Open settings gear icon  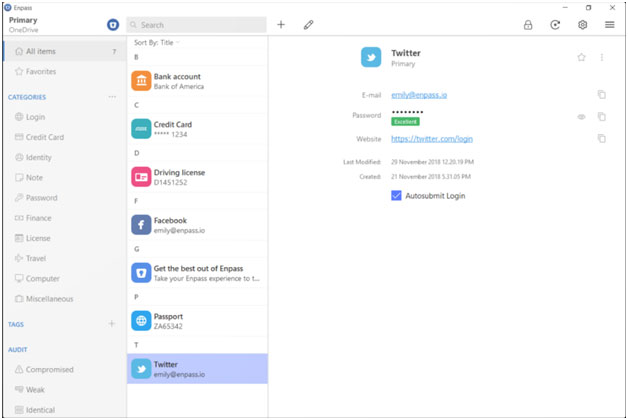(x=582, y=25)
